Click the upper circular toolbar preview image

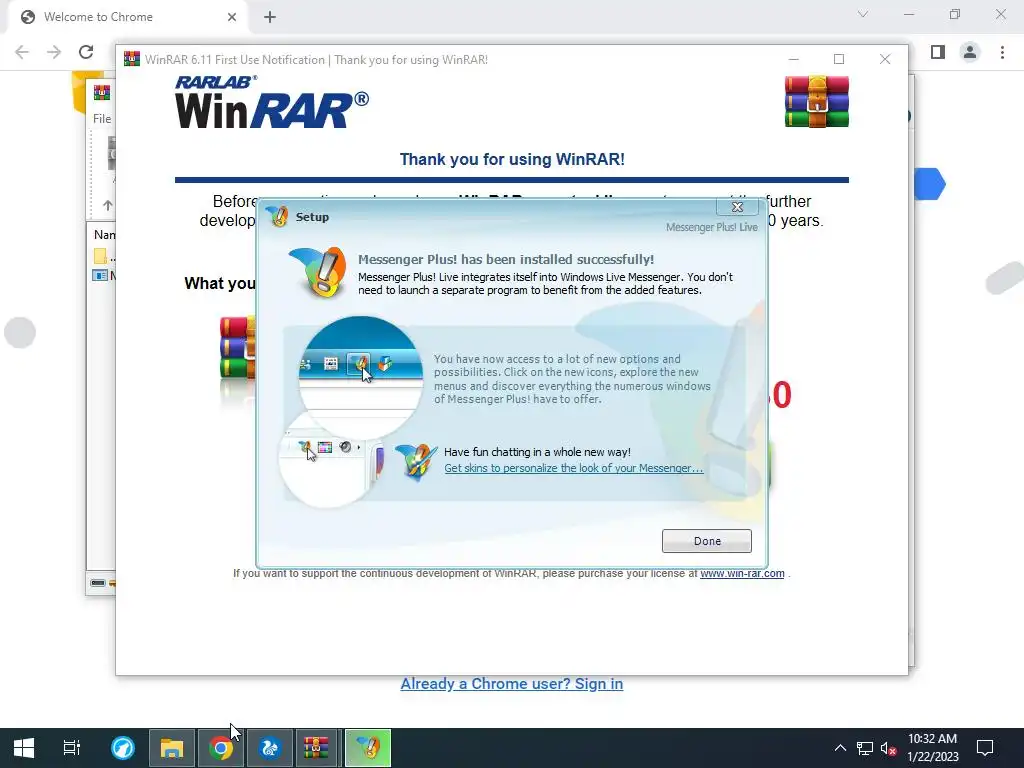[360, 377]
